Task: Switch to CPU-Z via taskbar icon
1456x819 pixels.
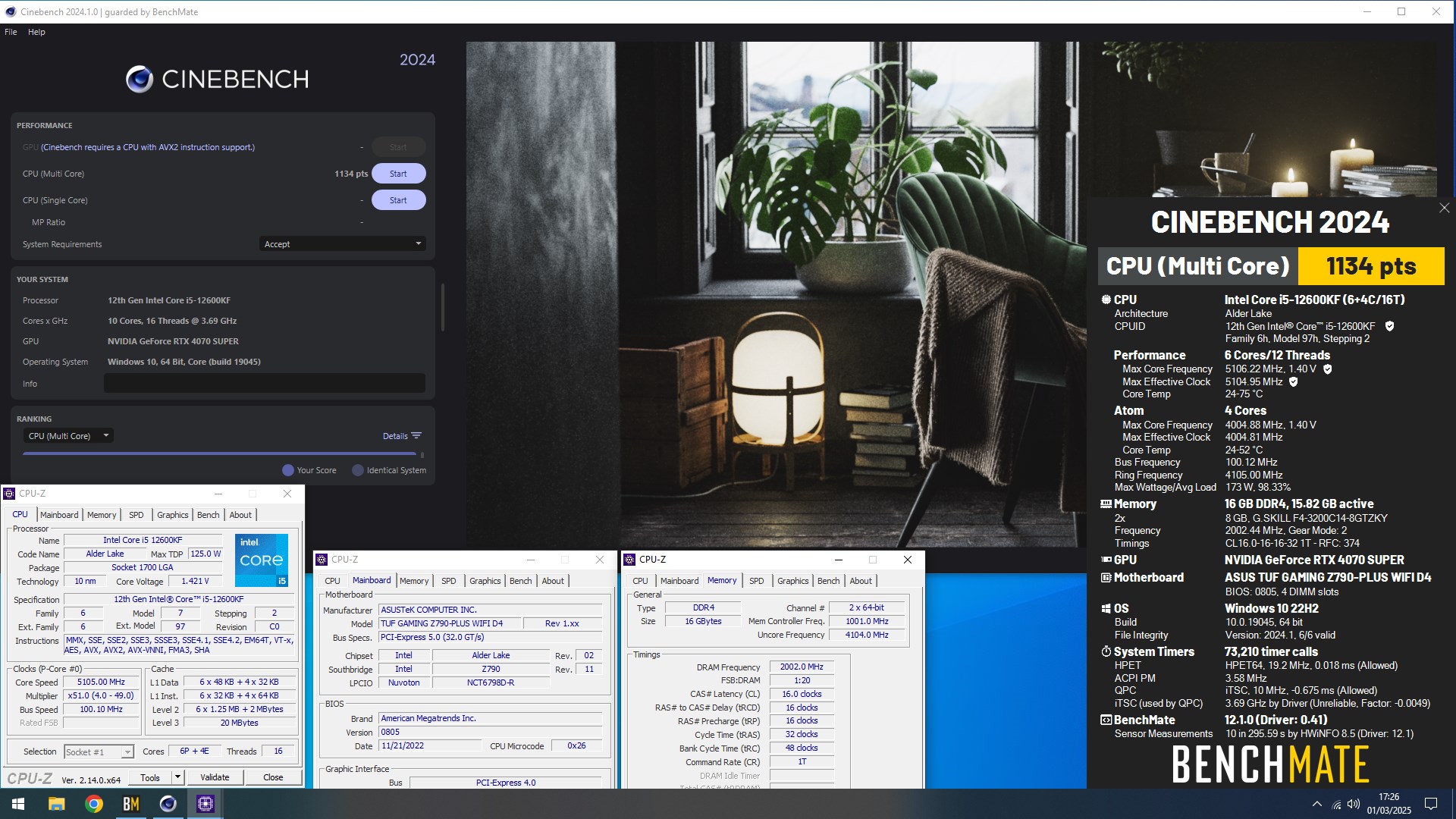Action: click(206, 804)
